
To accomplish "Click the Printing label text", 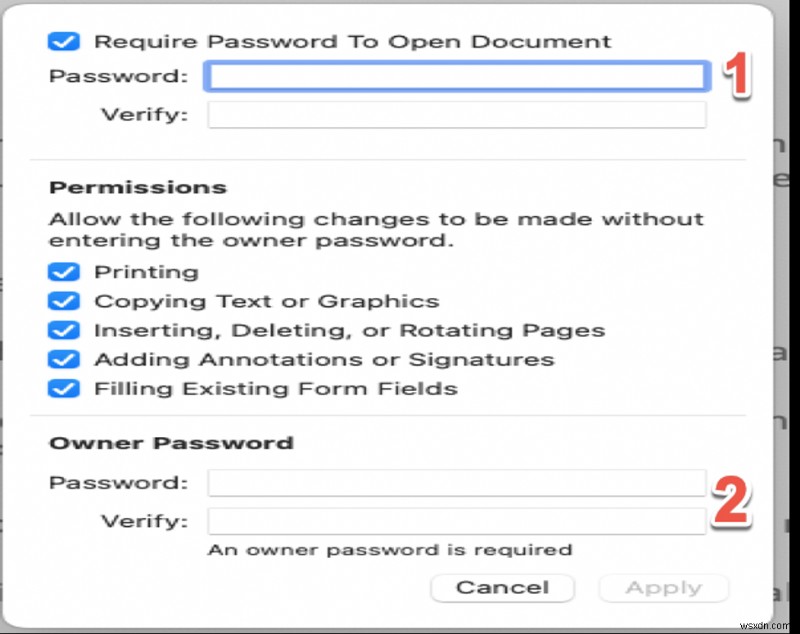I will coord(147,271).
